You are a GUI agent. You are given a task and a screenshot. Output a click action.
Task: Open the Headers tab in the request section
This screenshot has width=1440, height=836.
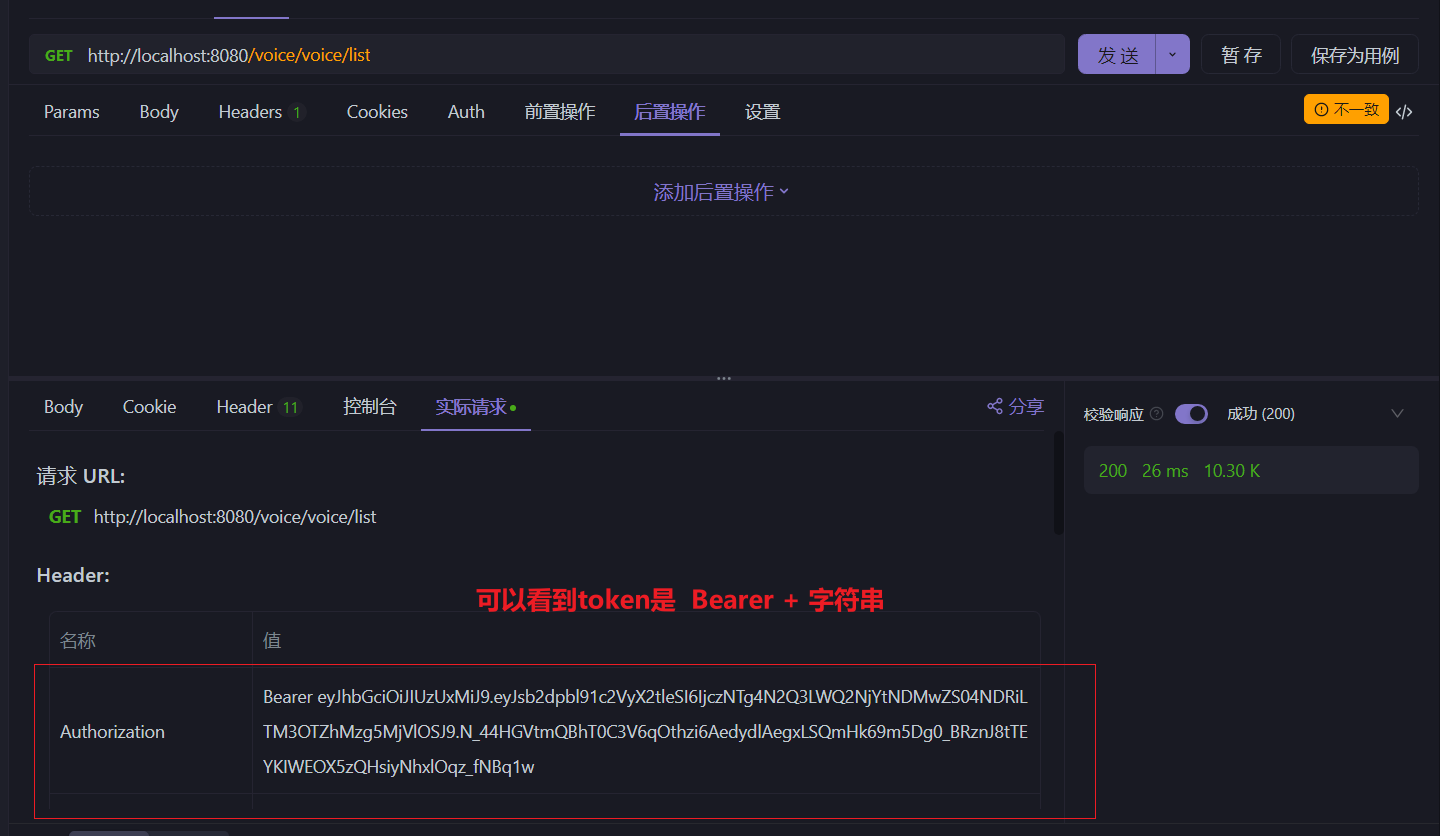pos(251,111)
